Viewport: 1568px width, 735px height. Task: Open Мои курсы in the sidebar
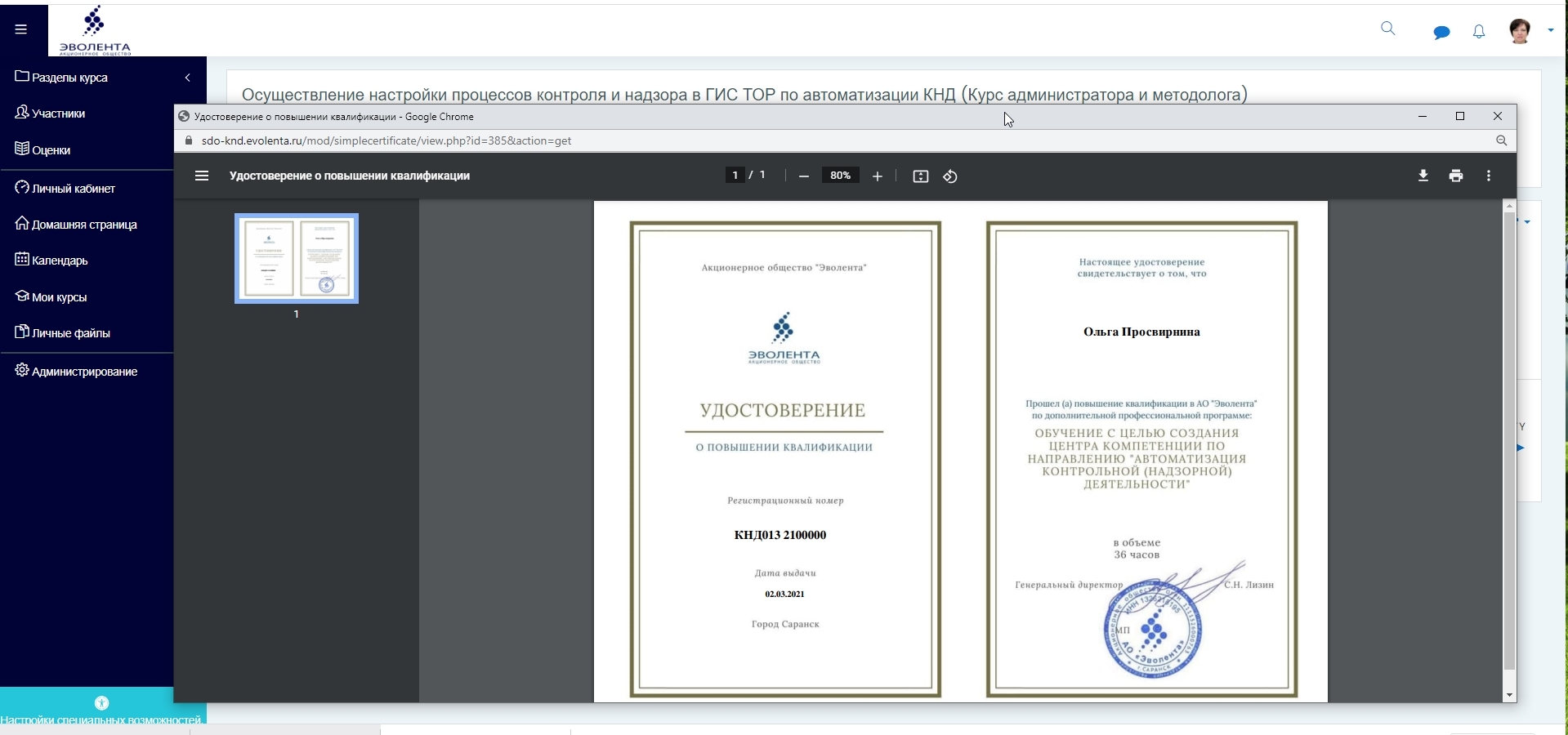(x=51, y=297)
